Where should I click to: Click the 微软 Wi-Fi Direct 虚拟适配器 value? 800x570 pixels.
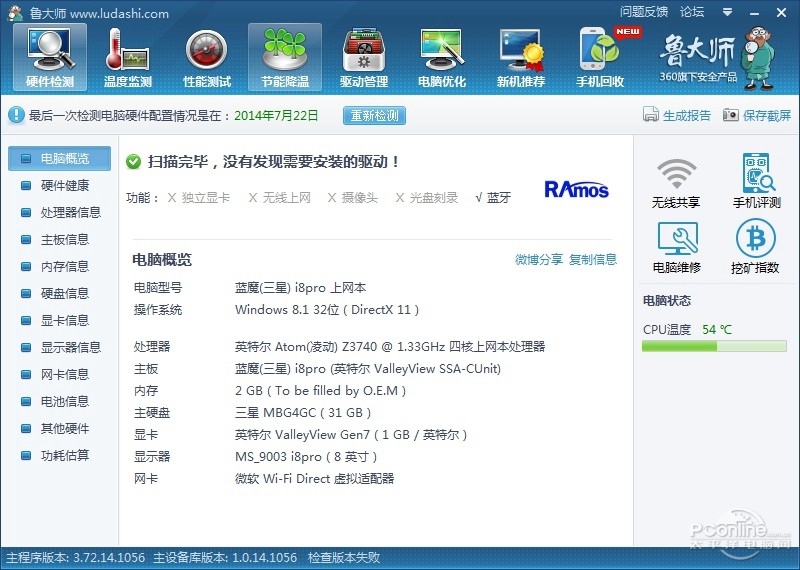click(x=314, y=479)
